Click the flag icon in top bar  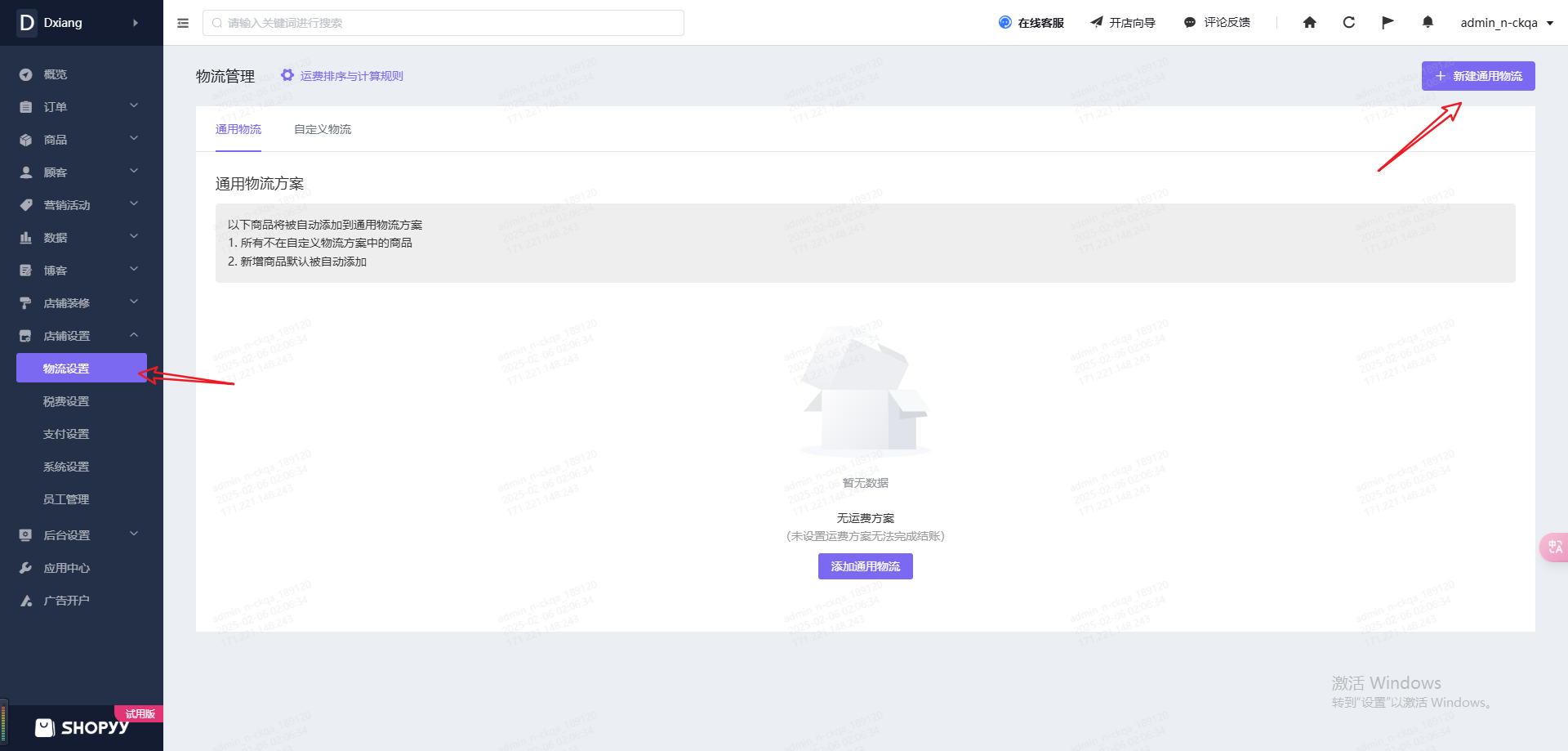tap(1388, 23)
